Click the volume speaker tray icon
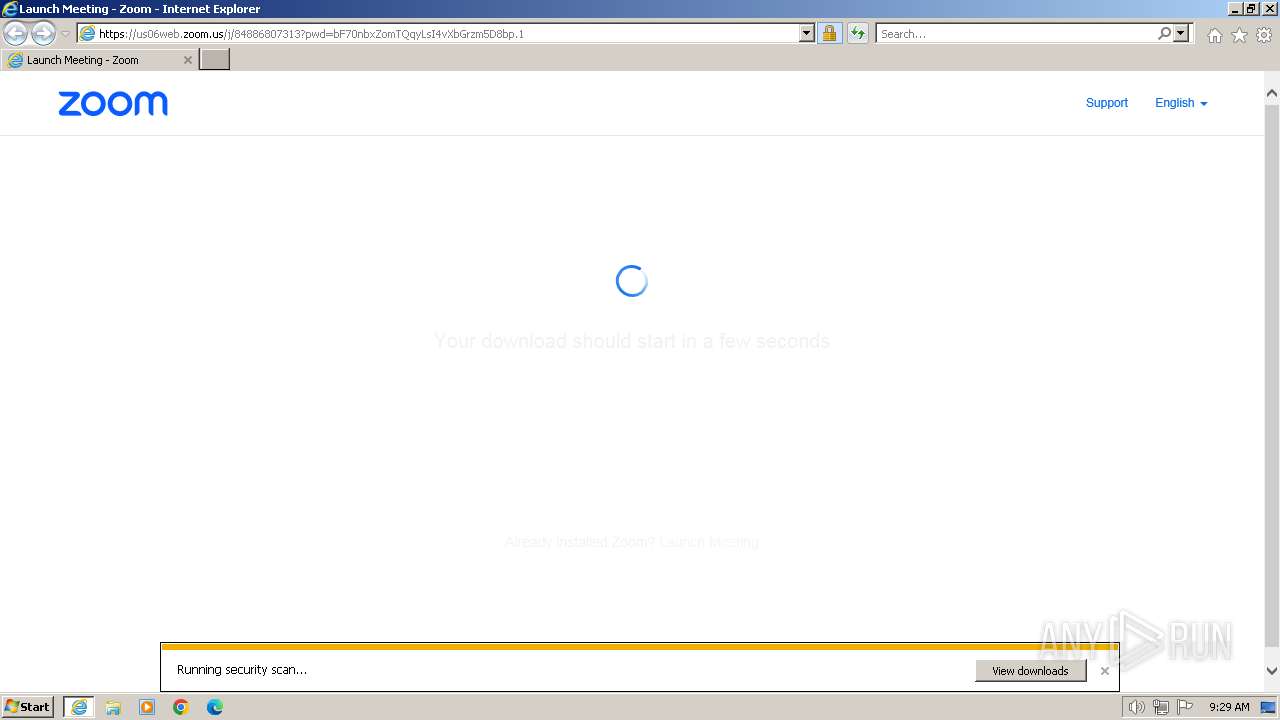1280x720 pixels. [1137, 707]
